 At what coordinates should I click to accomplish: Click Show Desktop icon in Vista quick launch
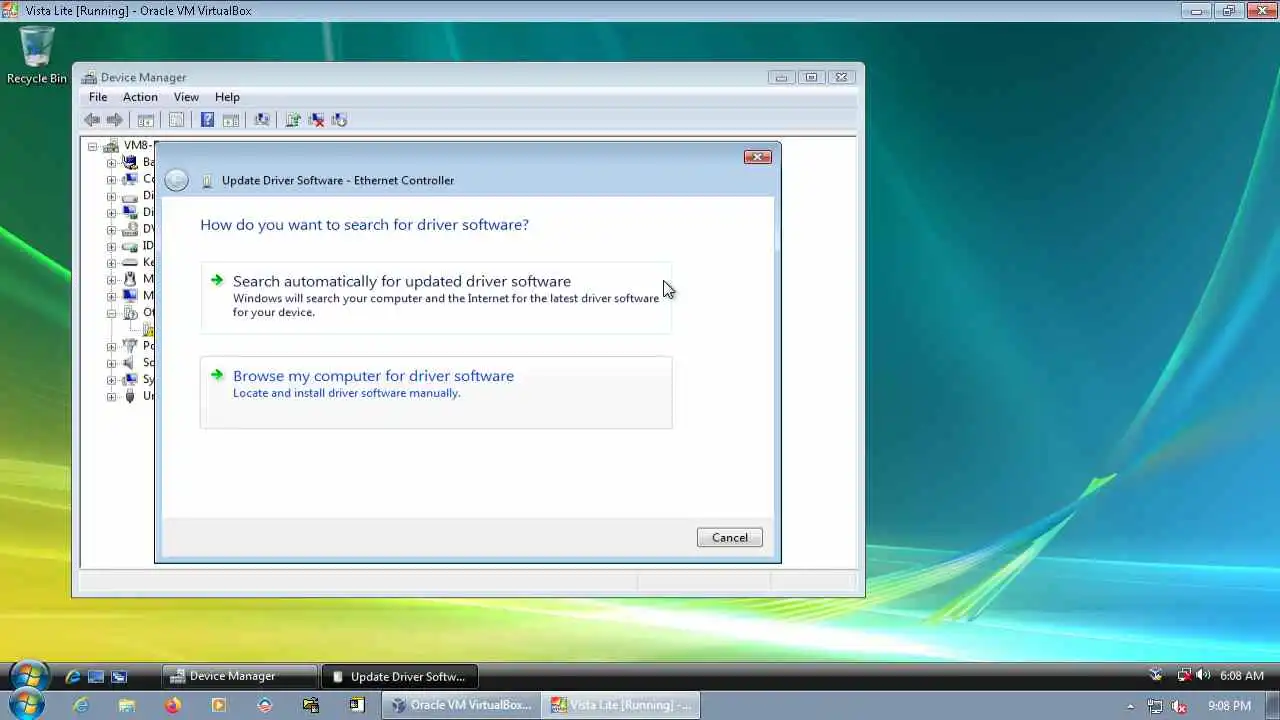[96, 677]
